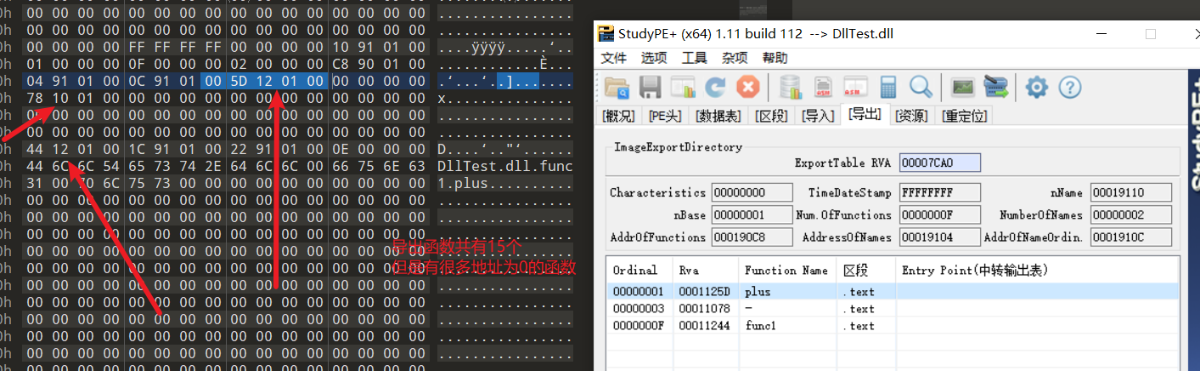Sort by the Function Name column header
Image resolution: width=1200 pixels, height=371 pixels.
click(x=787, y=270)
